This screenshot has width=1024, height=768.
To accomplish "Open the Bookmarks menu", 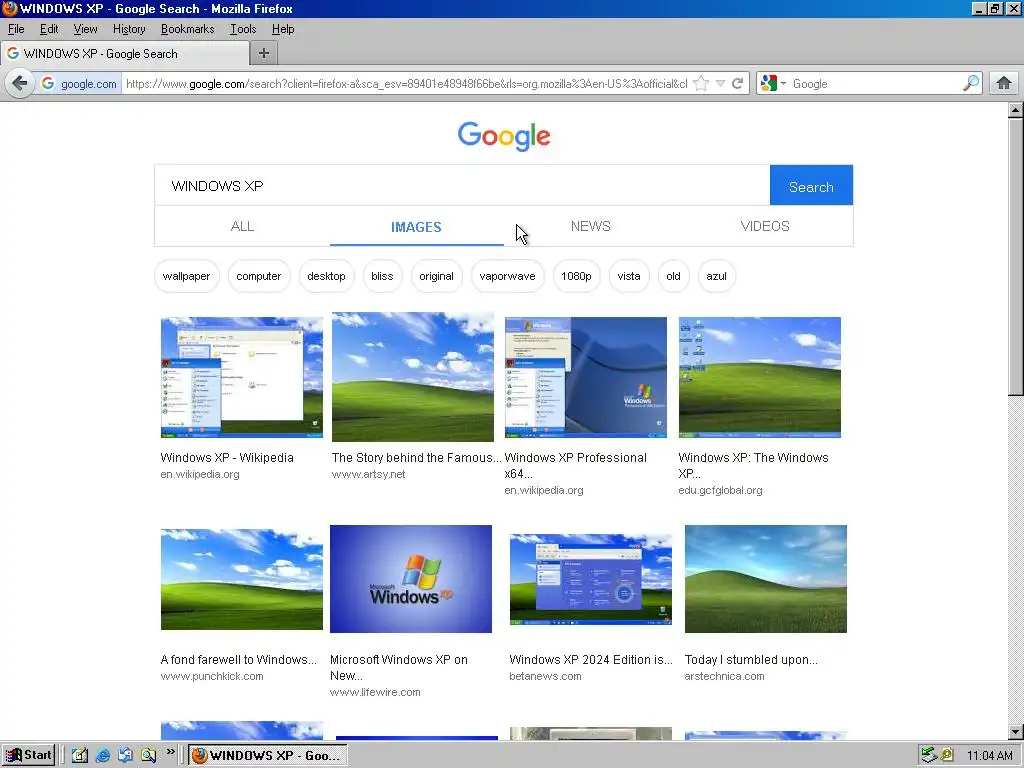I will point(187,29).
